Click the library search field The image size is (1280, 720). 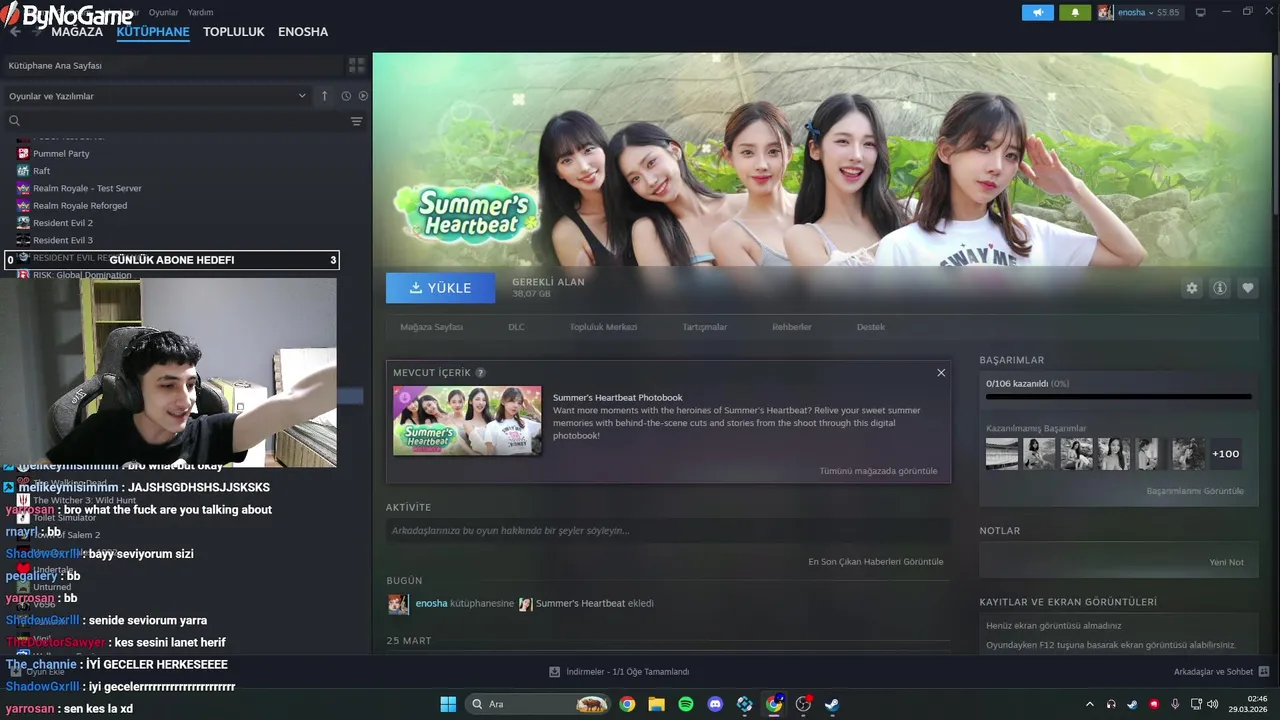tap(176, 121)
